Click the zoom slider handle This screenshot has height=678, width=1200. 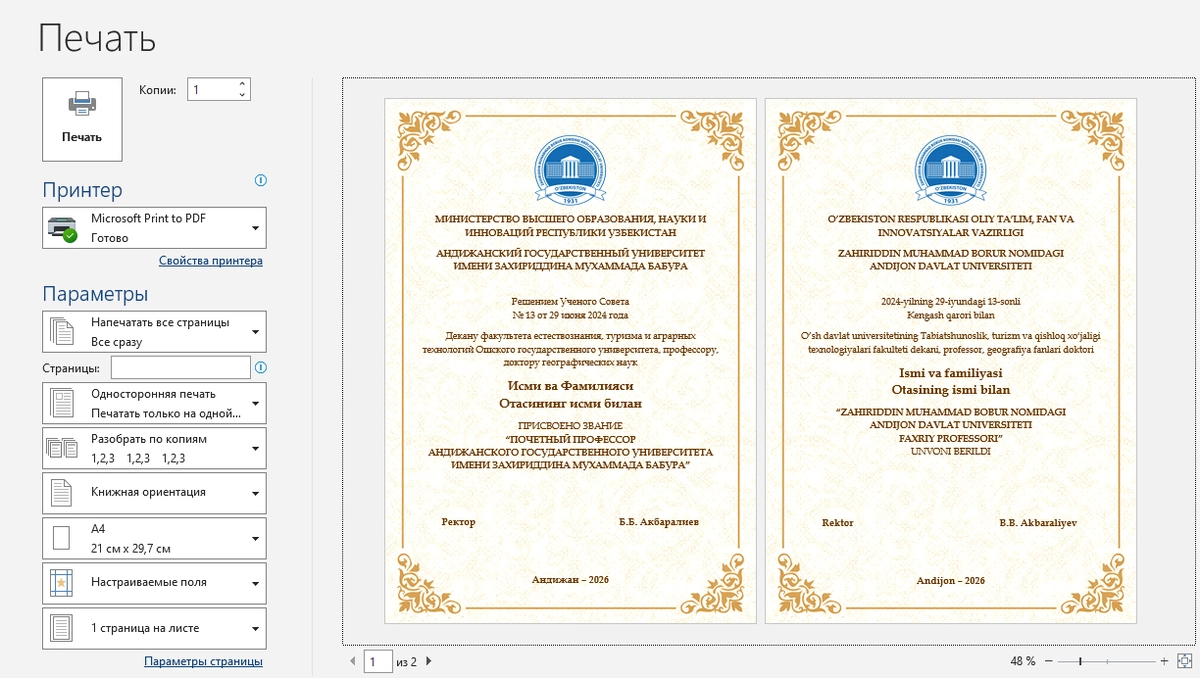pos(1080,661)
